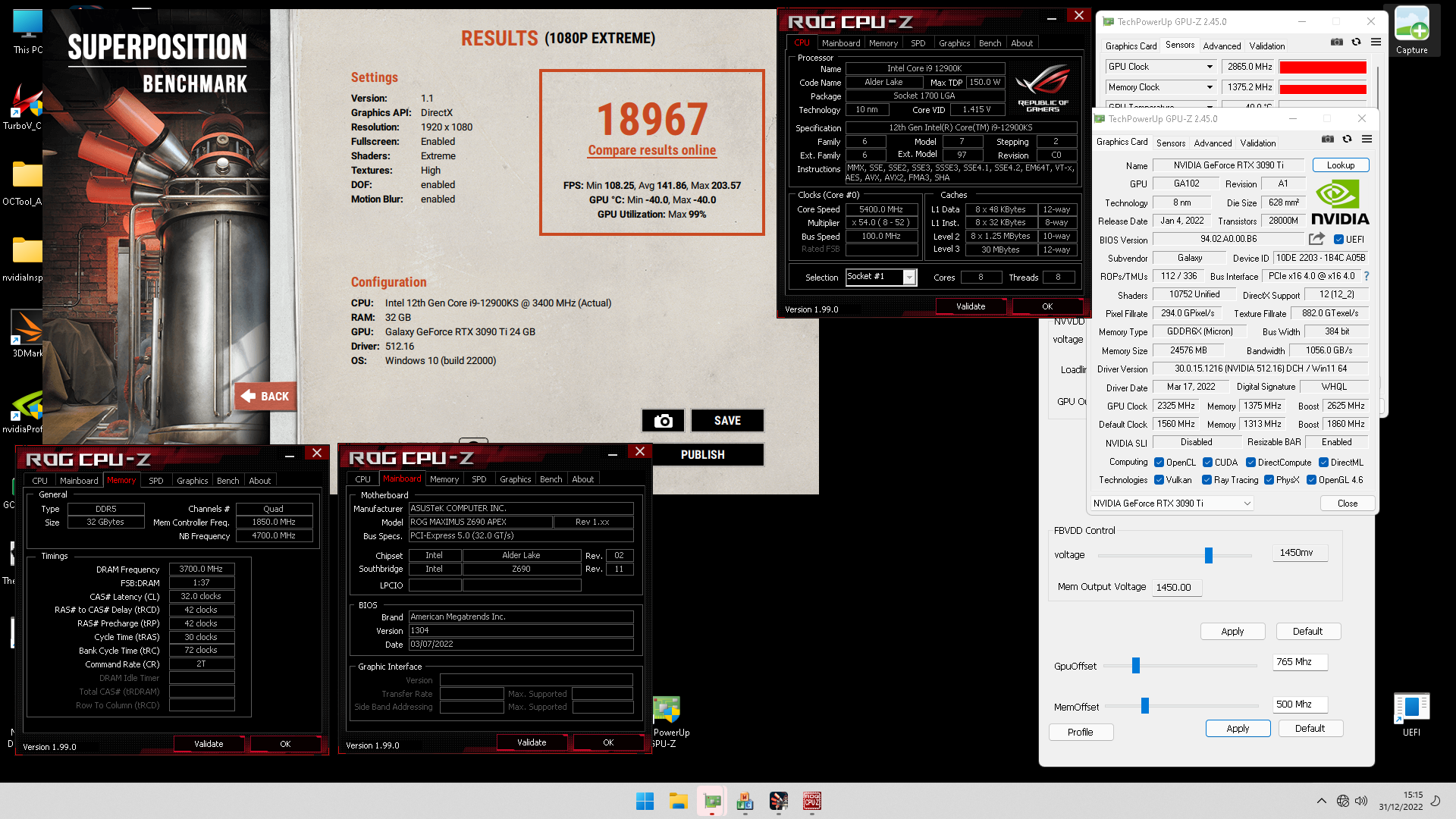Click the MemOffset 500 Mhz value field
Screen dimensions: 1456x819
(1300, 704)
